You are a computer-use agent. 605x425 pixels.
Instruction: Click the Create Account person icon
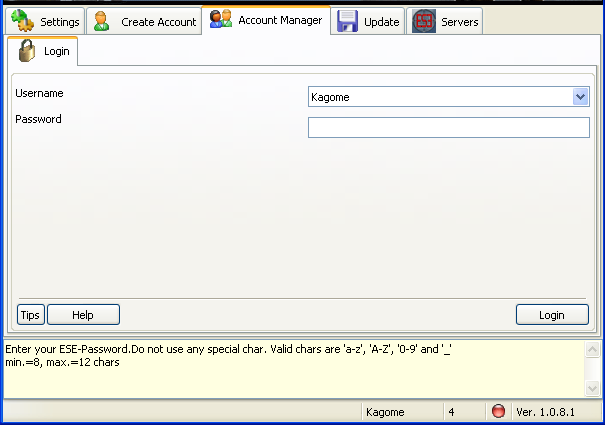pyautogui.click(x=101, y=21)
